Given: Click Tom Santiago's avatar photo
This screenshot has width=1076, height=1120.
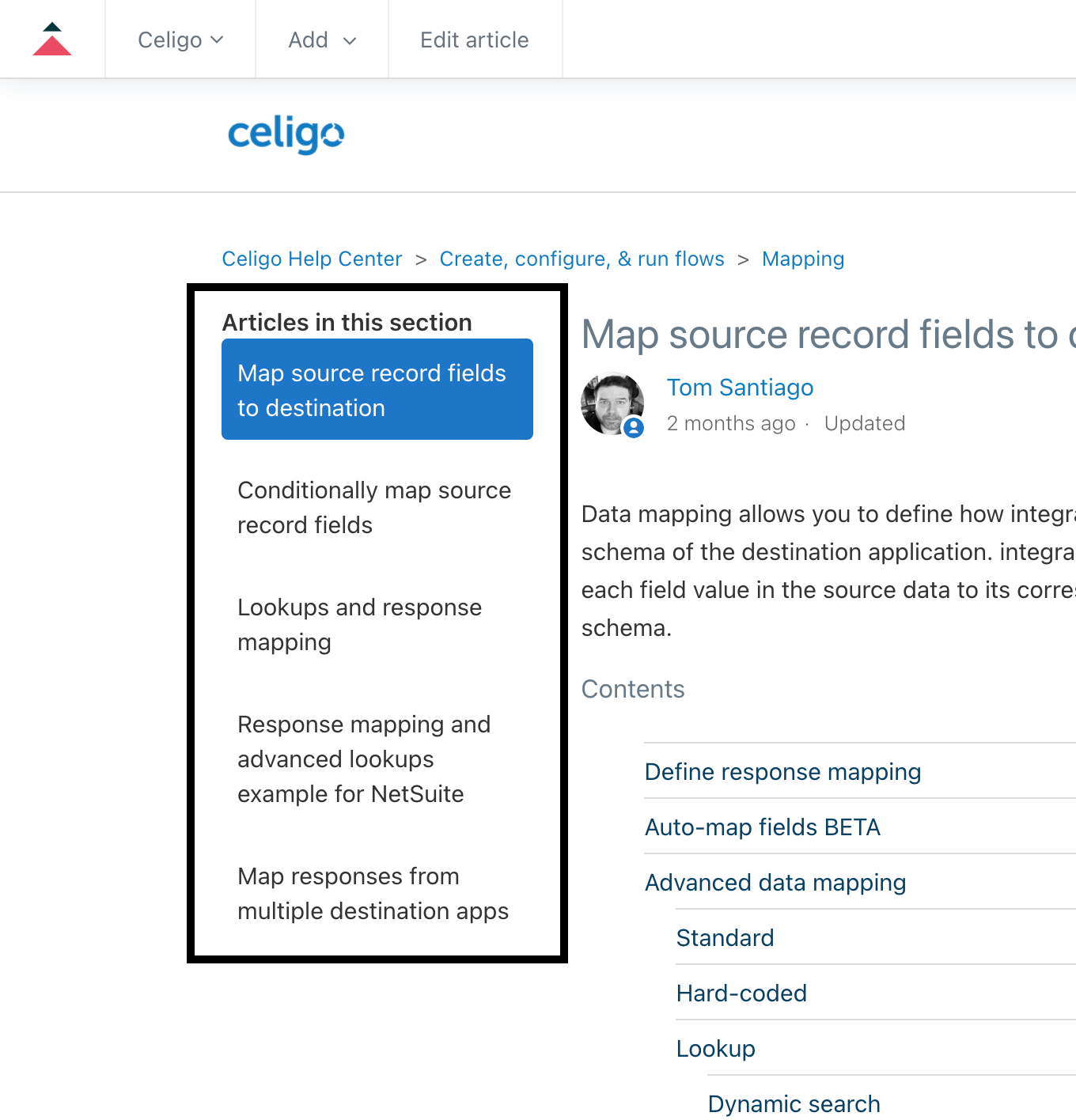Looking at the screenshot, I should pos(612,403).
